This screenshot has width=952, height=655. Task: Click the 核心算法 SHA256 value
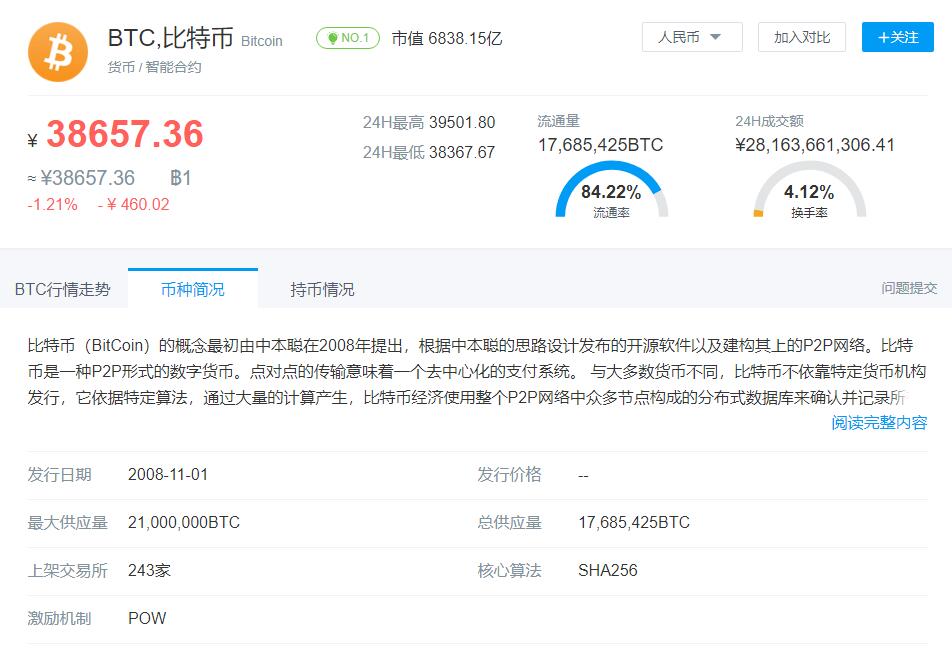(608, 571)
